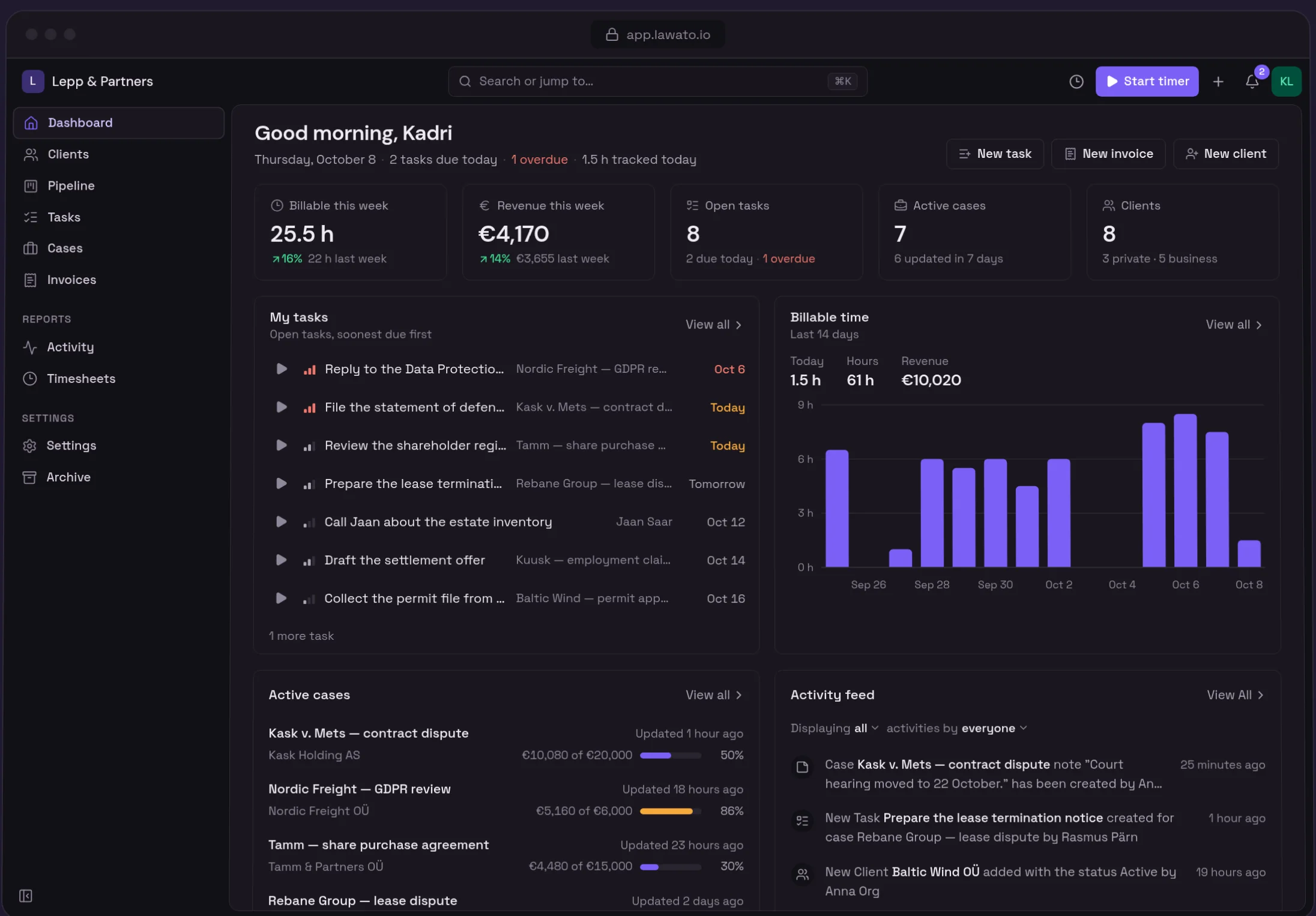Open the KL user avatar menu

click(x=1286, y=82)
